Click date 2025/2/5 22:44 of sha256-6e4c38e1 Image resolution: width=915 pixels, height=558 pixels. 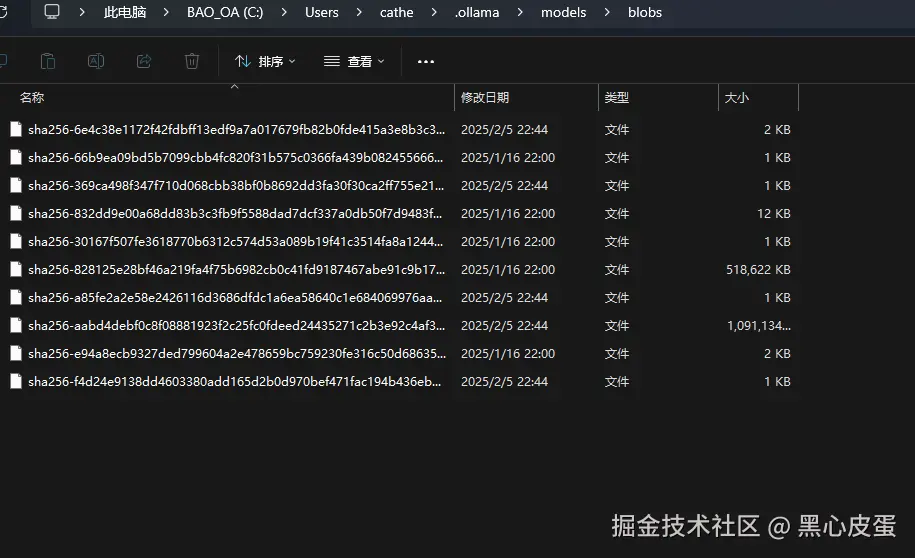coord(504,130)
